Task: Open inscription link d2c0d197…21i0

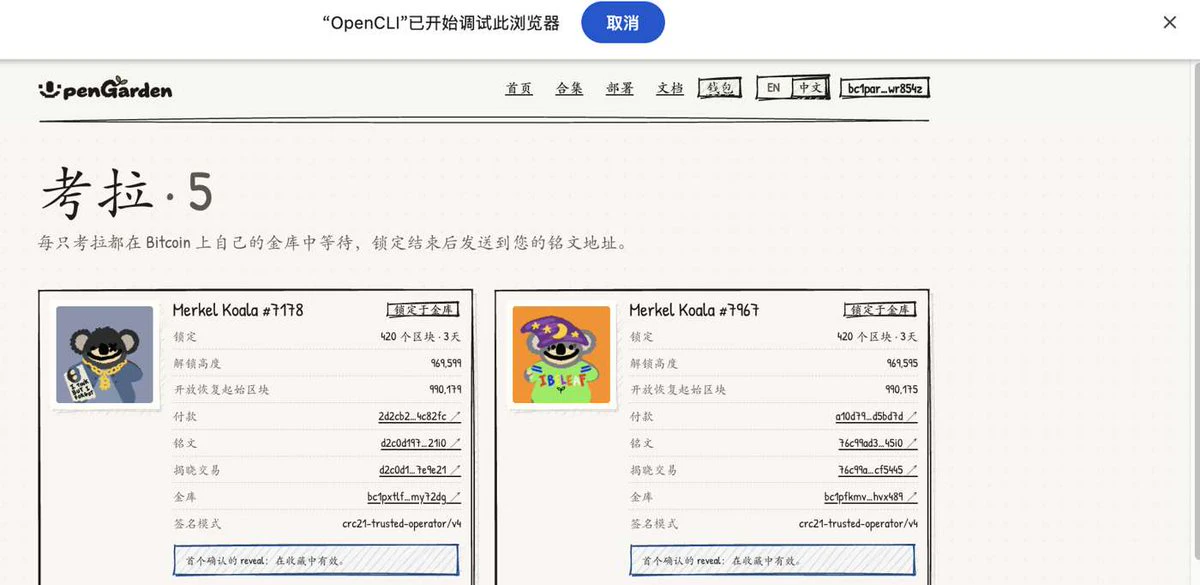Action: coord(420,442)
